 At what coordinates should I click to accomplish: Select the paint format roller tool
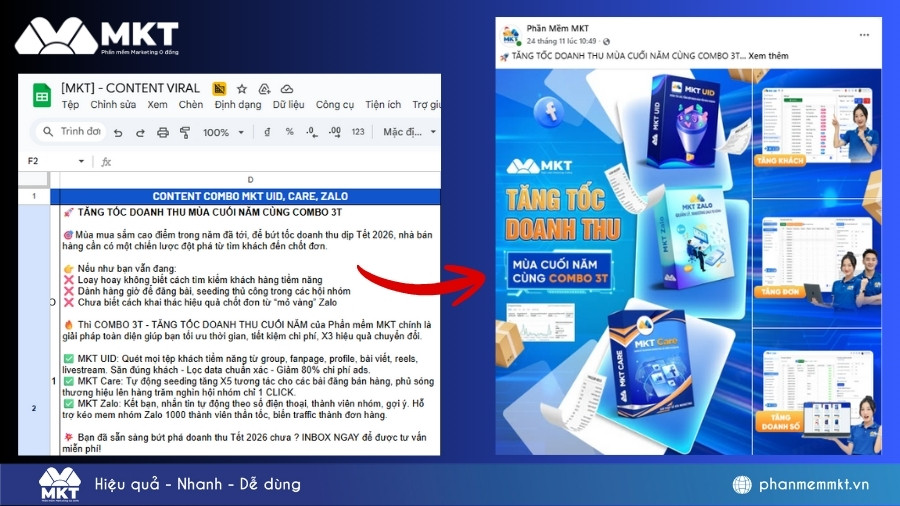click(185, 133)
